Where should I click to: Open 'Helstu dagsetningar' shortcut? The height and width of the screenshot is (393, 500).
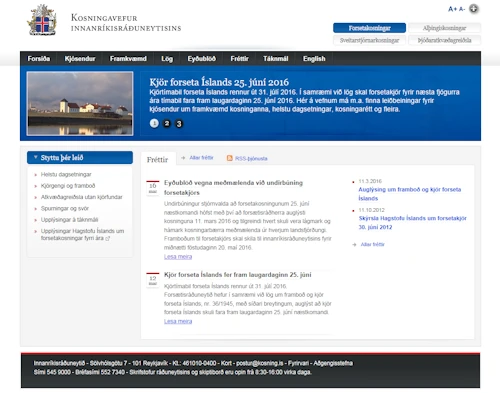point(66,174)
